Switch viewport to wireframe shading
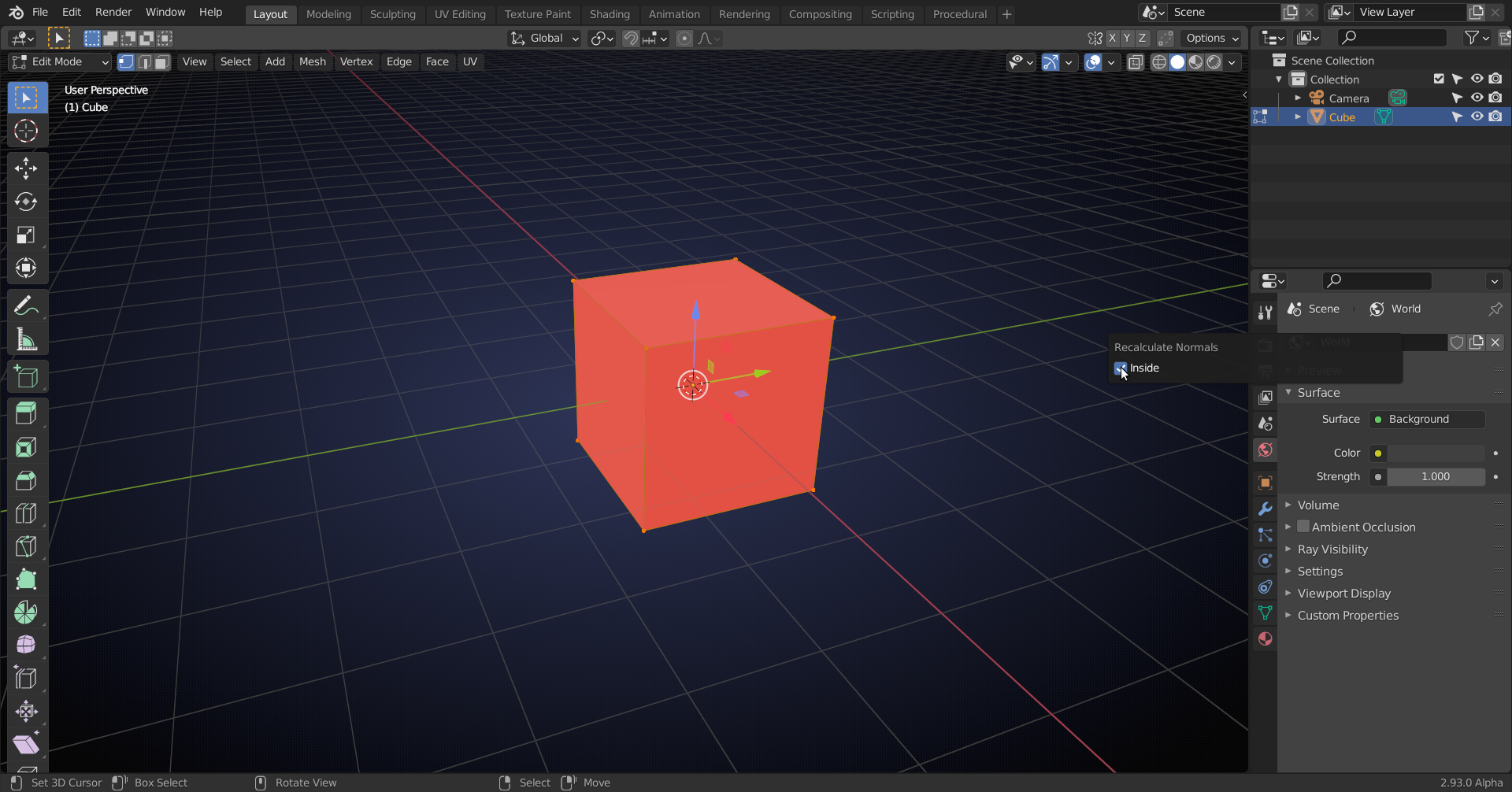The image size is (1512, 792). pos(1159,62)
